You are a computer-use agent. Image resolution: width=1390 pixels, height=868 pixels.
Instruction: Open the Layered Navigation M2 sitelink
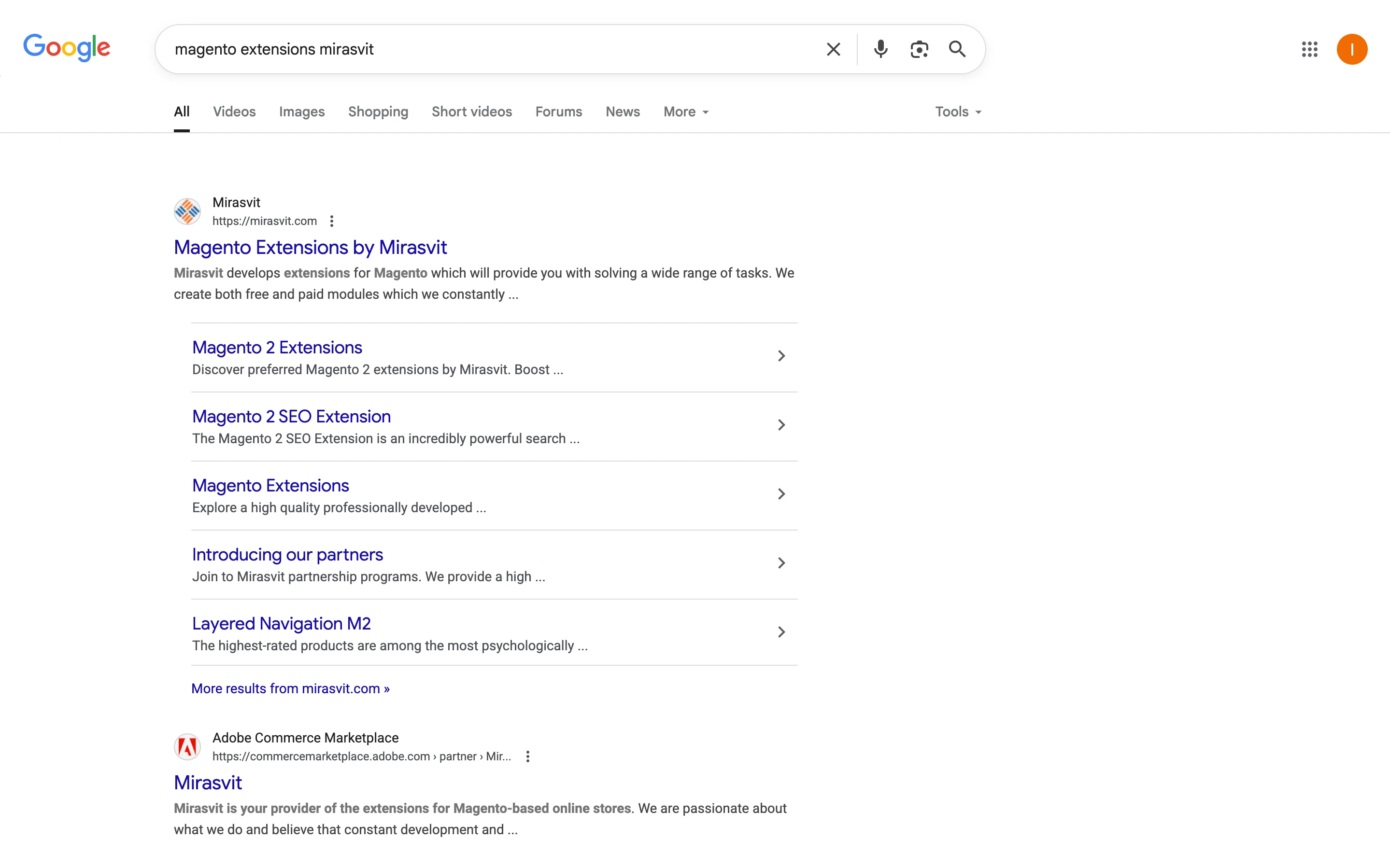(281, 623)
